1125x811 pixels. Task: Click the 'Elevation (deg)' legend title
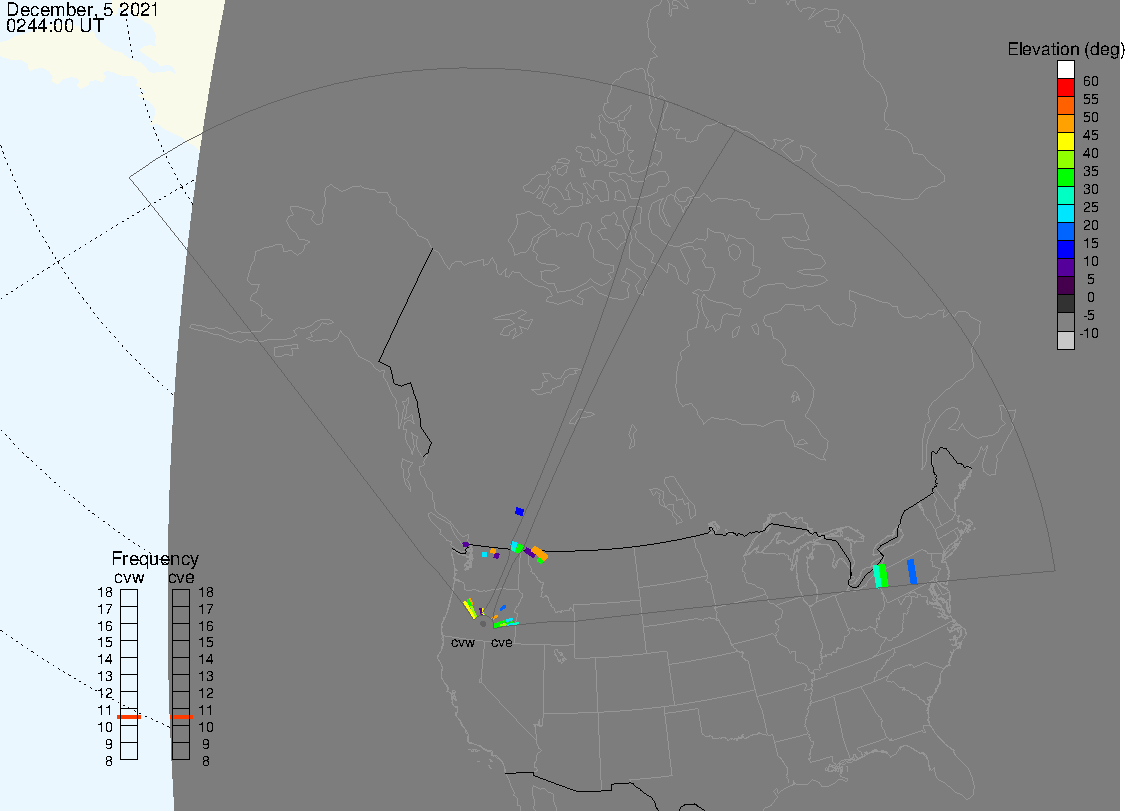(1065, 49)
